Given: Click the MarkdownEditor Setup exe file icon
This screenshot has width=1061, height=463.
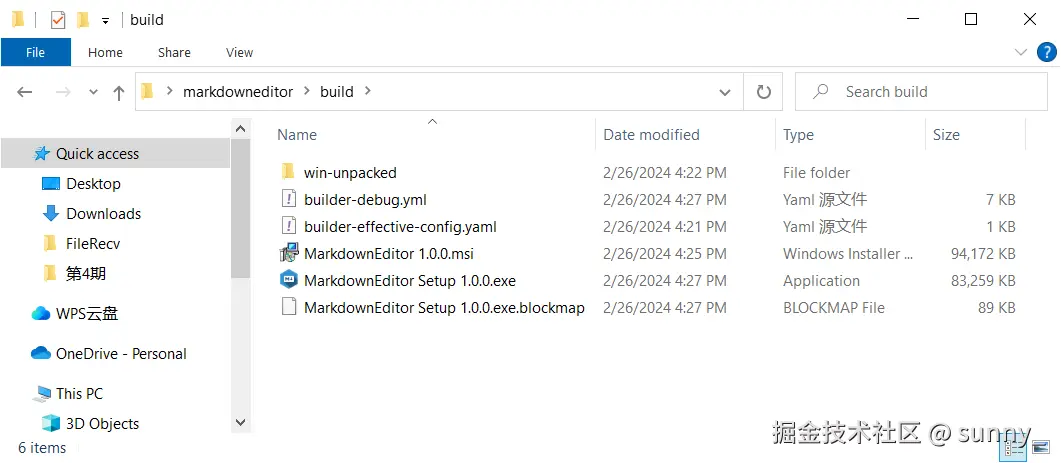Looking at the screenshot, I should [x=289, y=280].
